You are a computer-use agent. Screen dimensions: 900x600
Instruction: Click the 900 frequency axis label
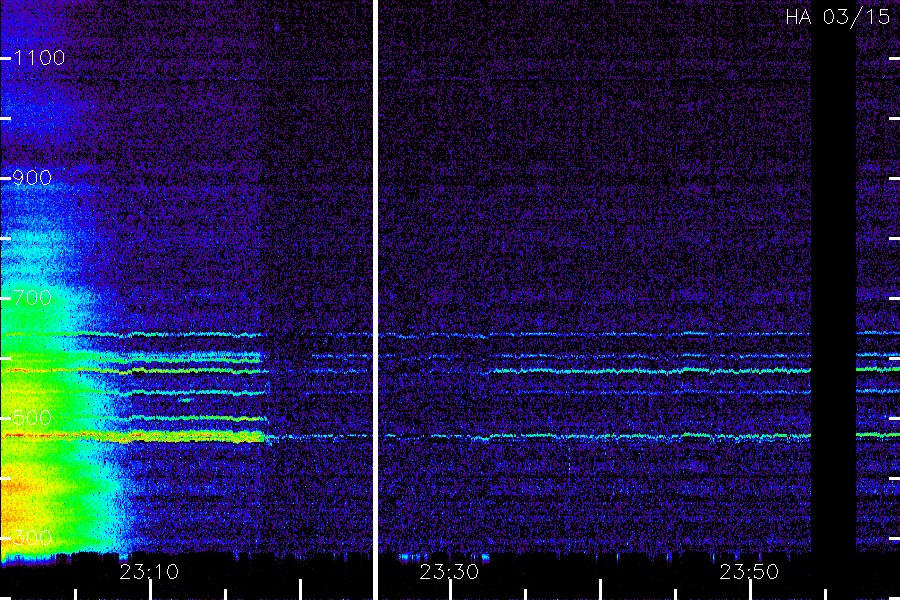[x=32, y=178]
